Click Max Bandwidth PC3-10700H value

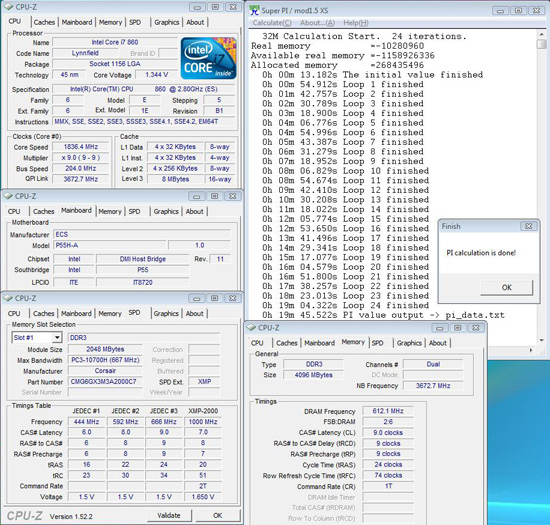[105, 360]
